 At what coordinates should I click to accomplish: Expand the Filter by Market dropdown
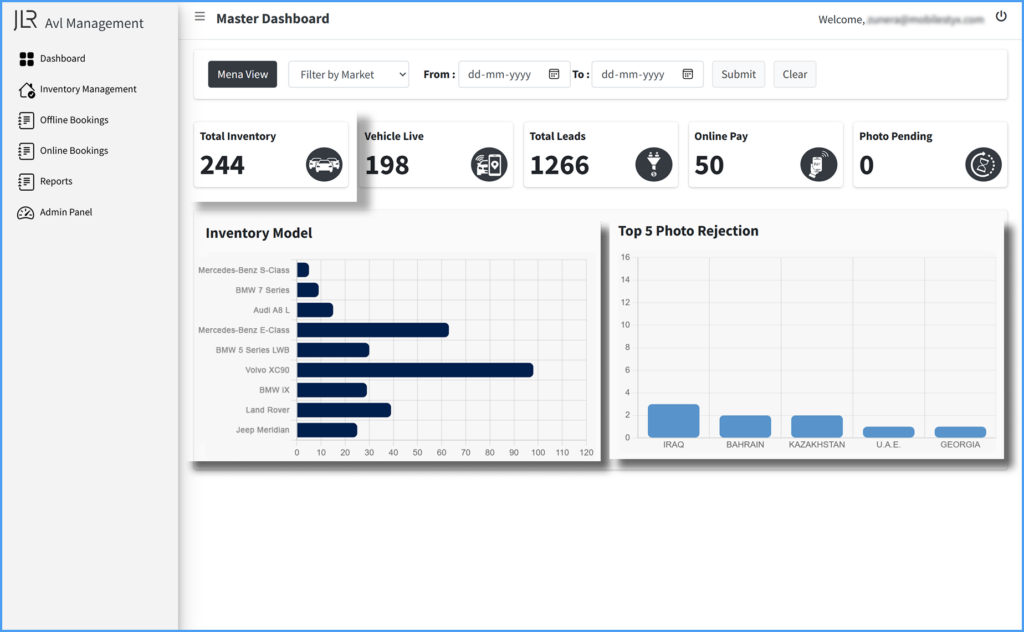click(348, 74)
